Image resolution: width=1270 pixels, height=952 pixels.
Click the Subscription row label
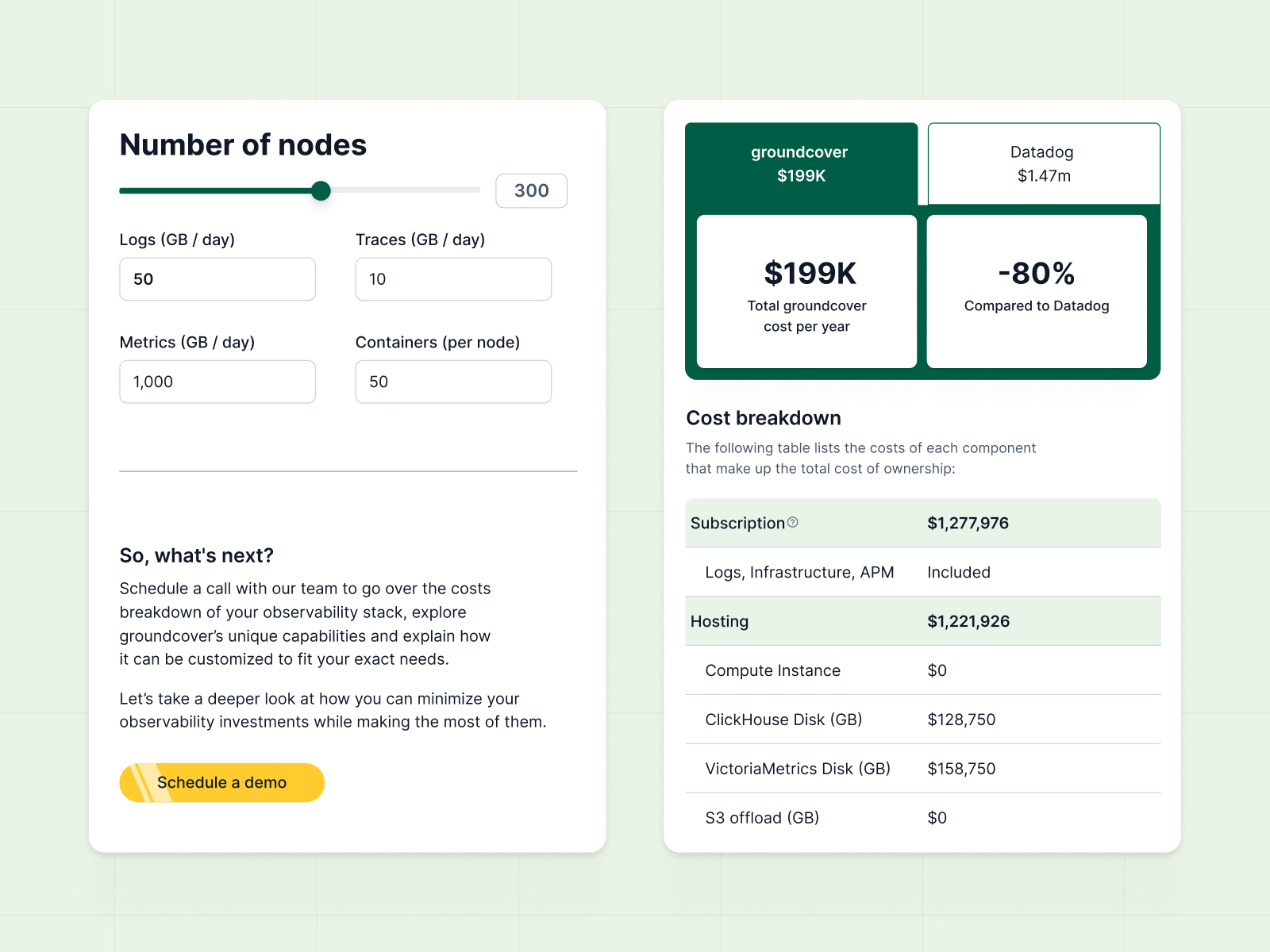click(x=737, y=523)
